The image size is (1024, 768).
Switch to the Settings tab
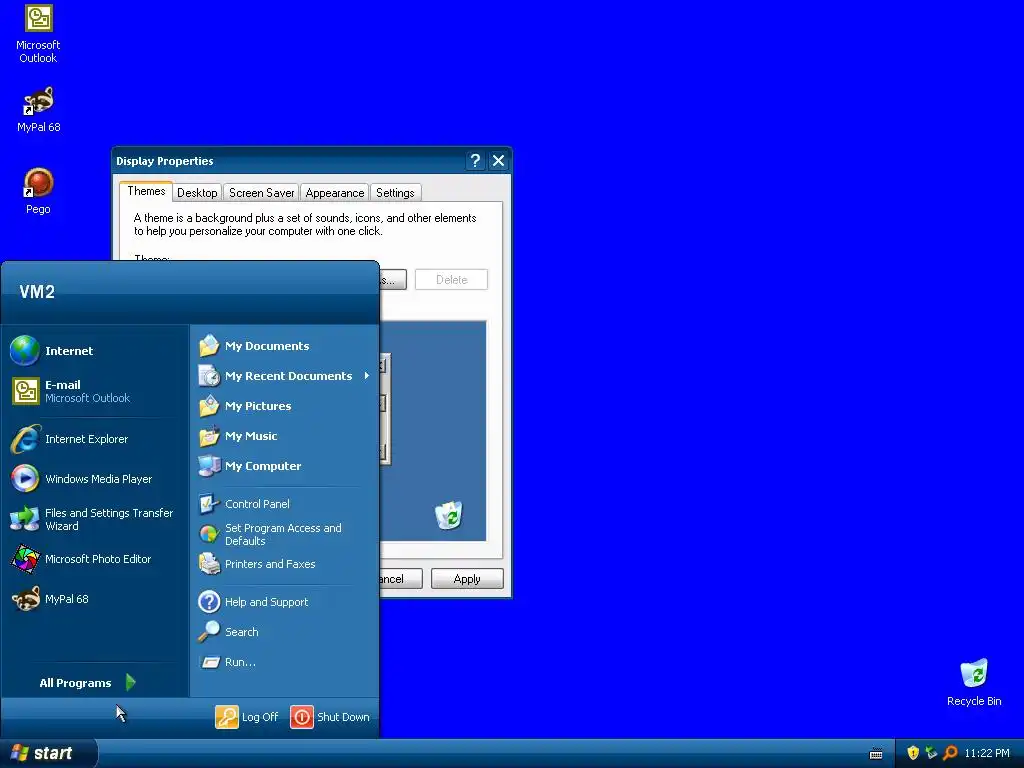click(395, 193)
